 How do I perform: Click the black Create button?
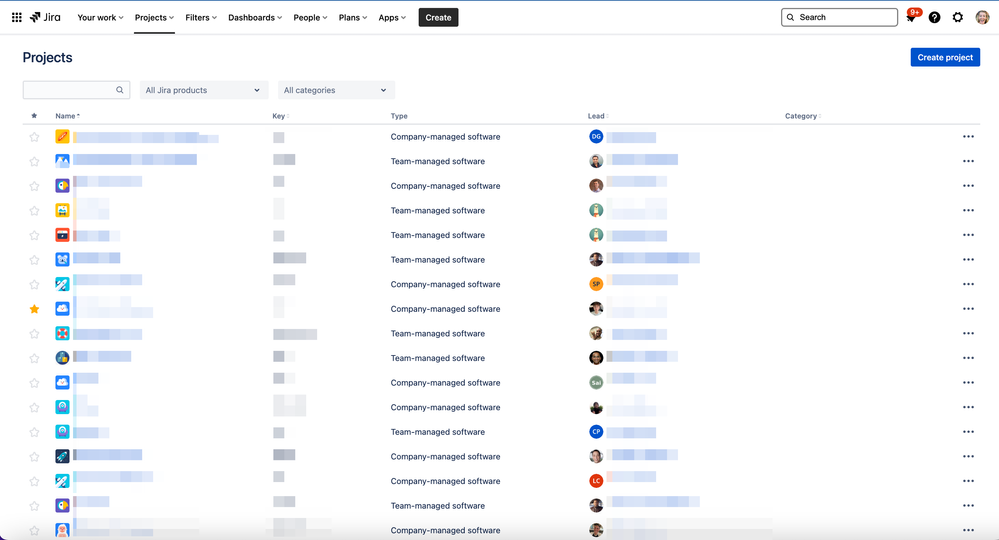[438, 17]
